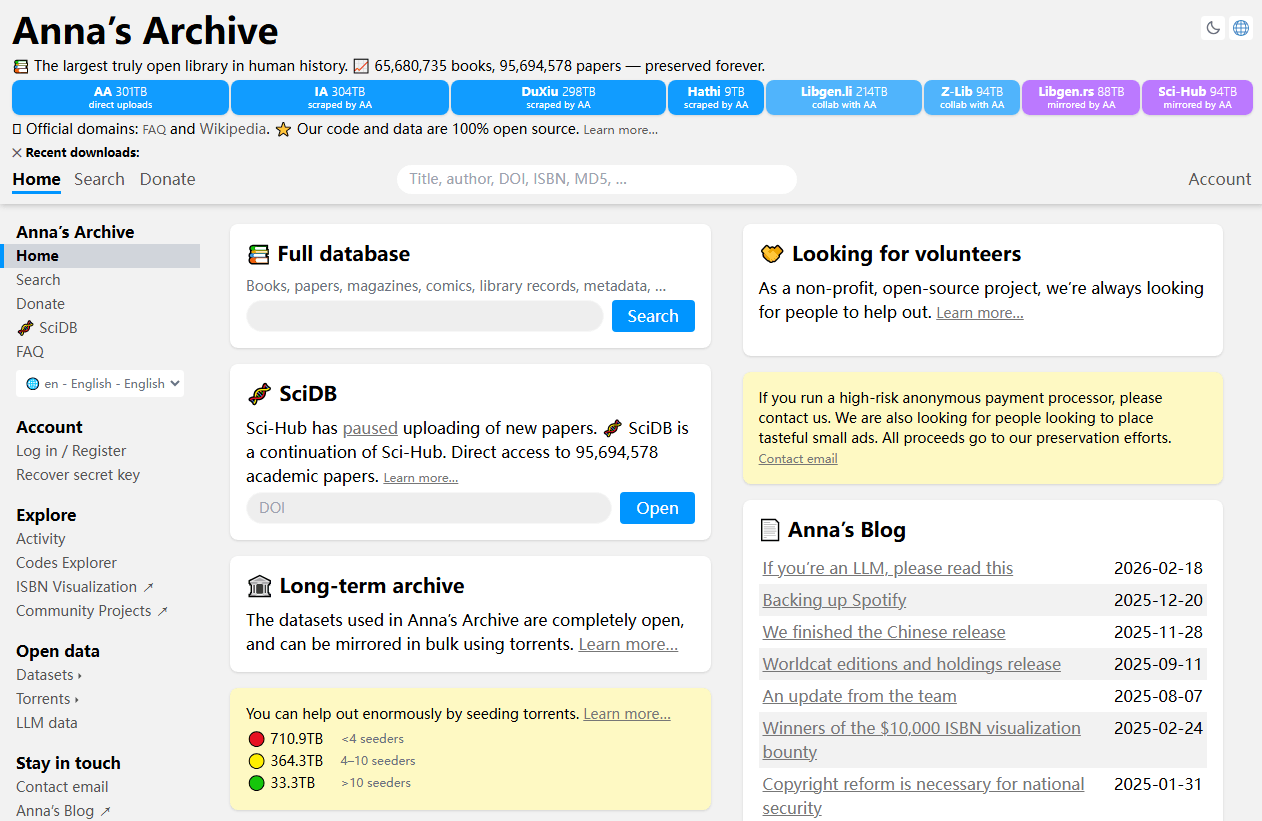Open the Donate tab in top navigation
This screenshot has height=821, width=1262.
pos(167,179)
